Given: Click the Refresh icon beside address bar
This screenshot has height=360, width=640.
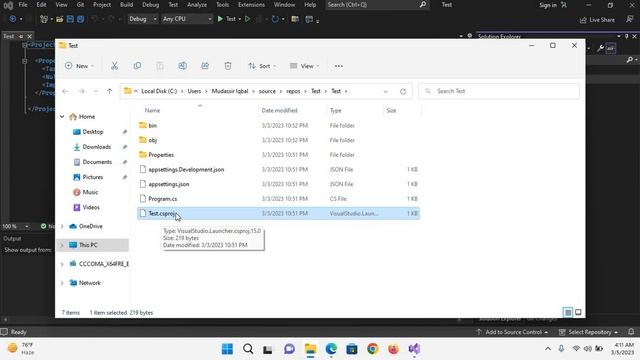Looking at the screenshot, I should tap(403, 91).
